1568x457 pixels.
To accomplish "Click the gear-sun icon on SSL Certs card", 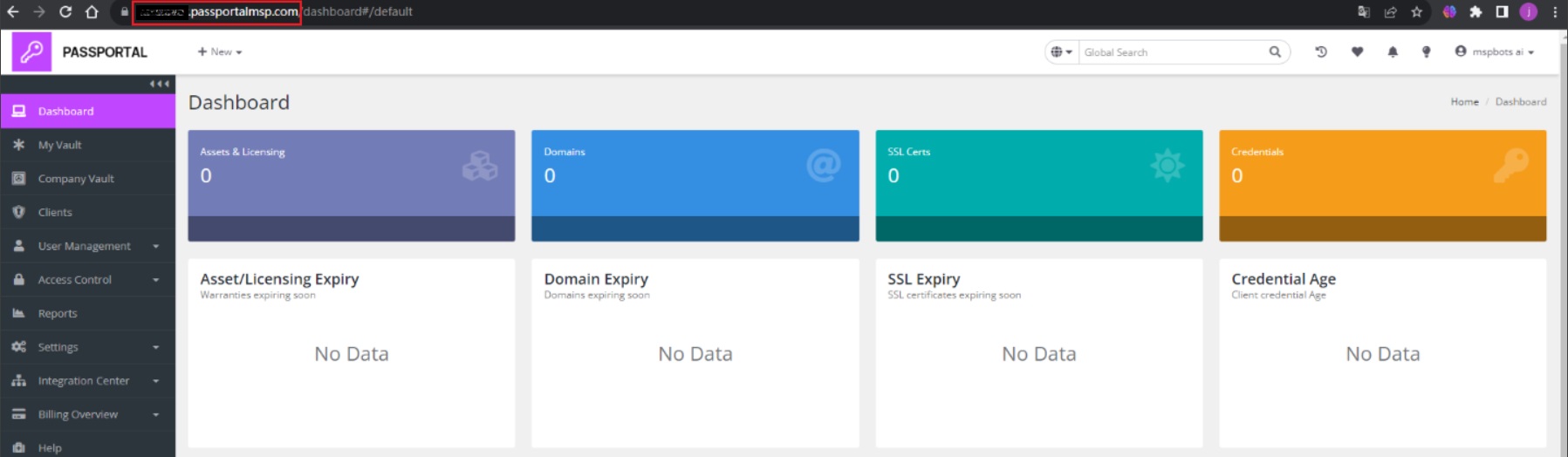I will [1167, 165].
